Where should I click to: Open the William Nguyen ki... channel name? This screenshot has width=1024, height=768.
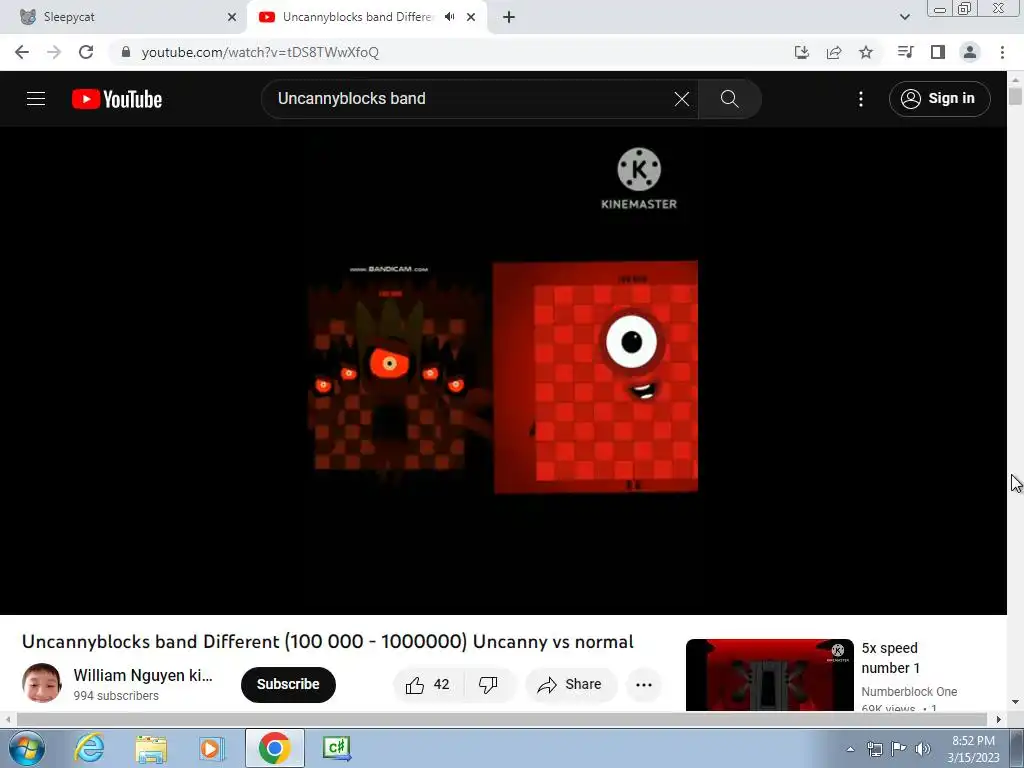click(143, 675)
